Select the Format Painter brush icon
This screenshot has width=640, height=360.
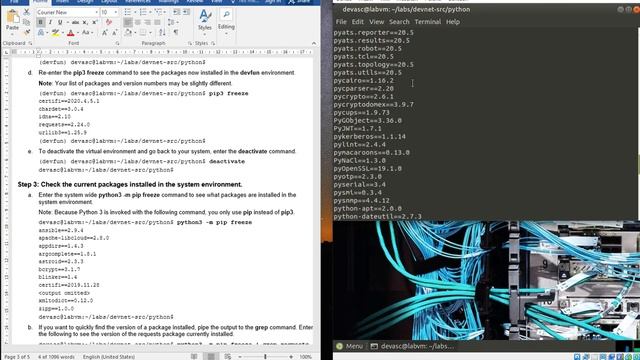pos(27,32)
